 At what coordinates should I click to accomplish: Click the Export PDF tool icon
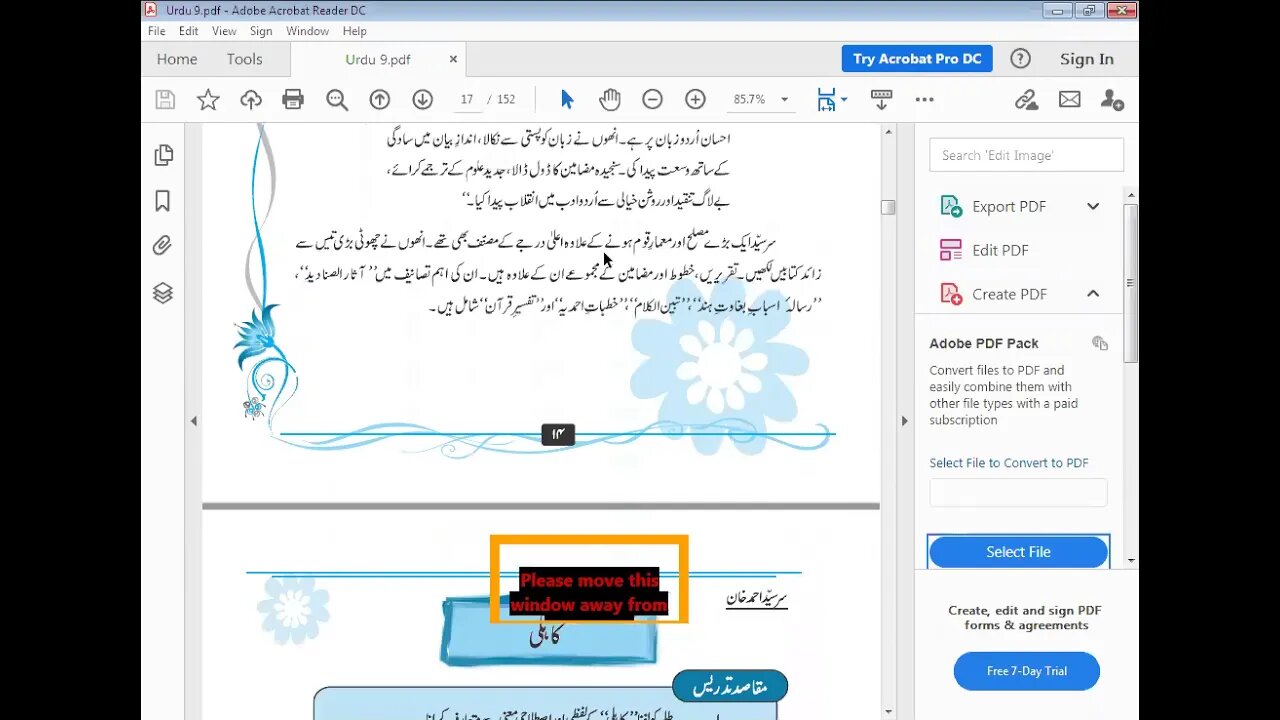point(950,206)
